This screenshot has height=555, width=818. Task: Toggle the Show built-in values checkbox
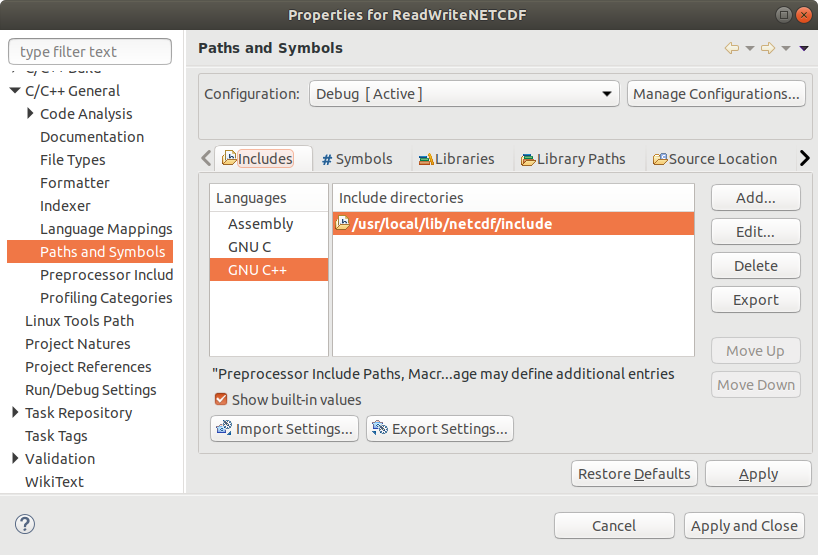221,400
